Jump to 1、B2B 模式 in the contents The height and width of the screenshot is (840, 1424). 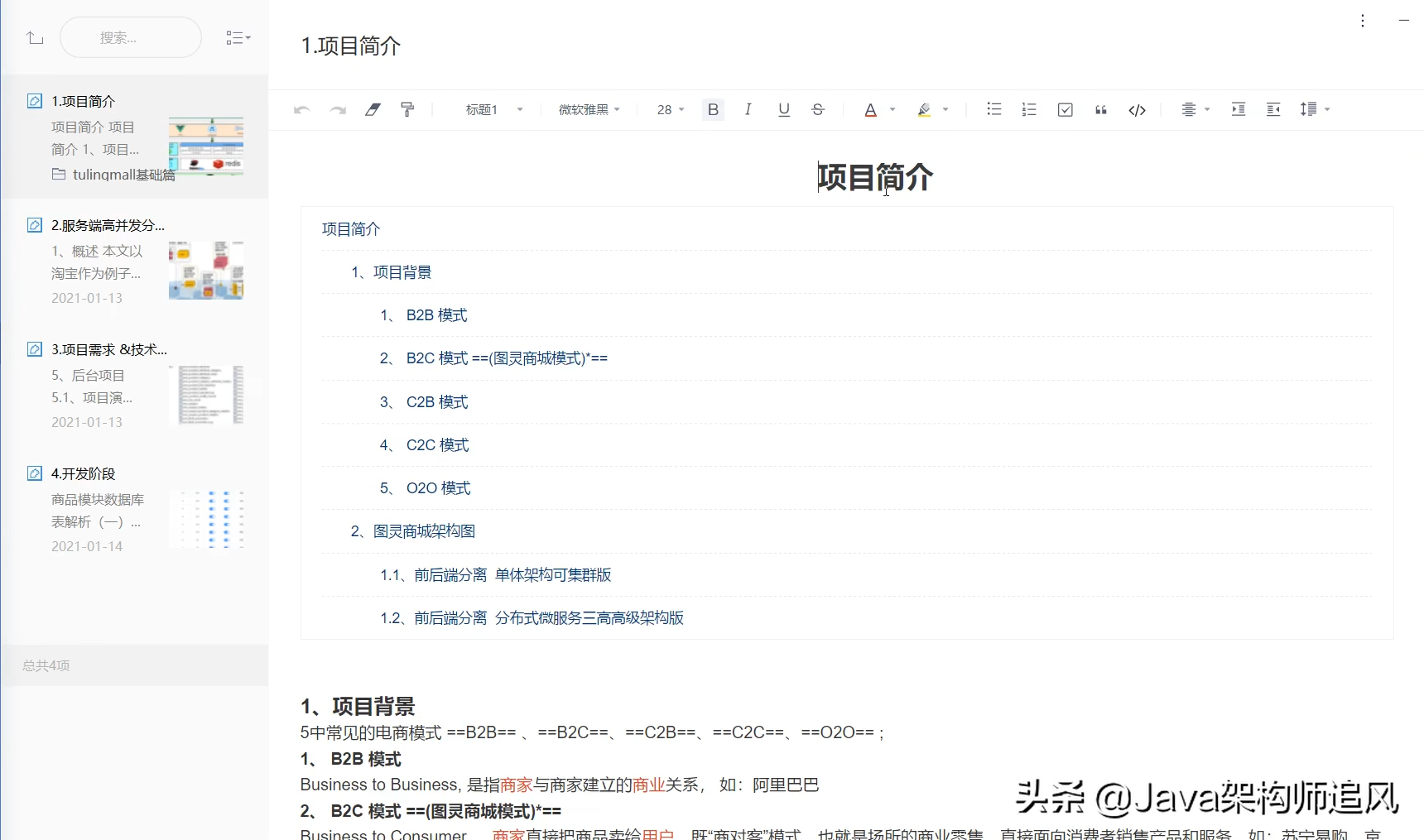(x=424, y=315)
